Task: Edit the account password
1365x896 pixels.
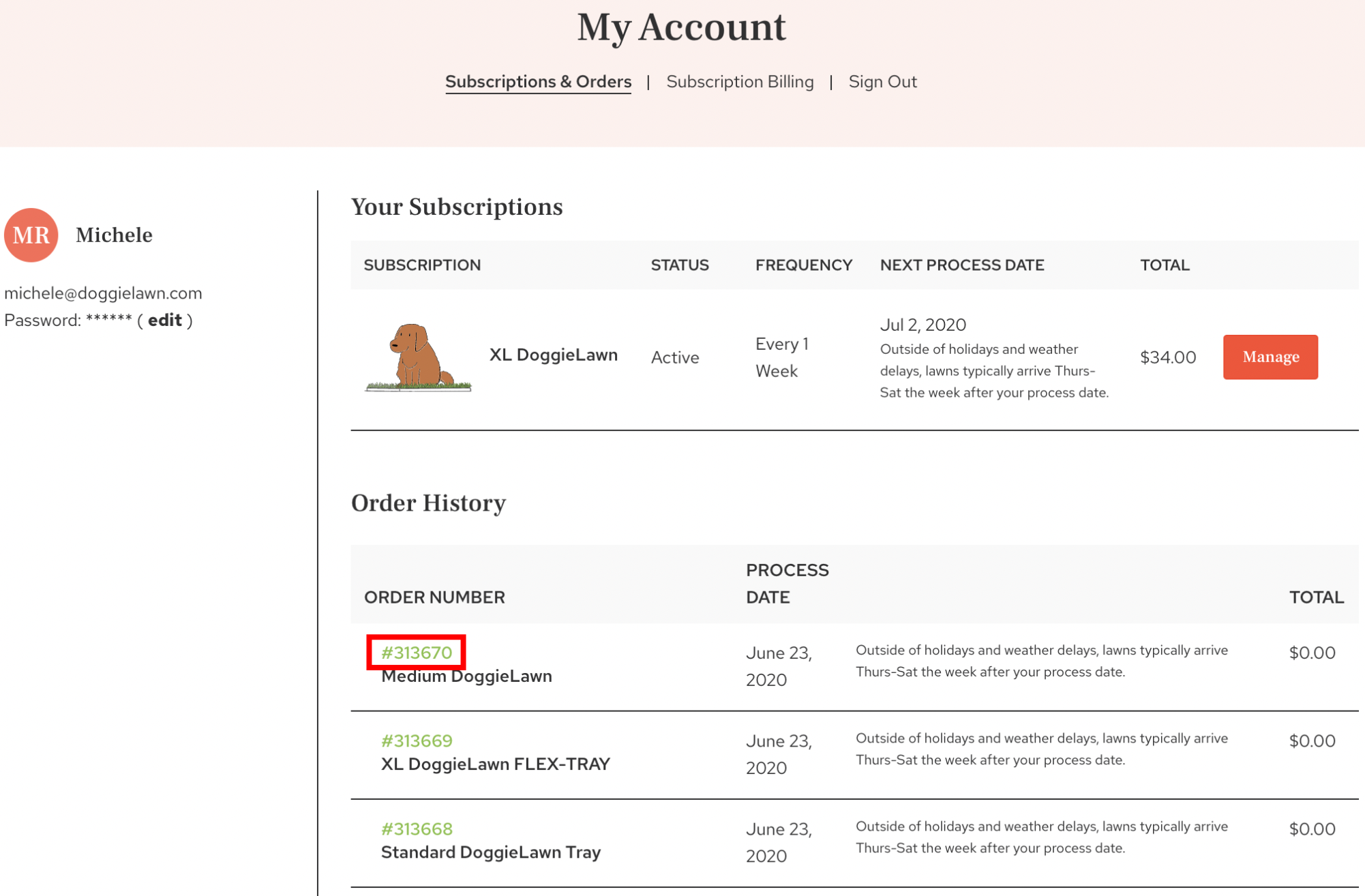Action: (165, 320)
